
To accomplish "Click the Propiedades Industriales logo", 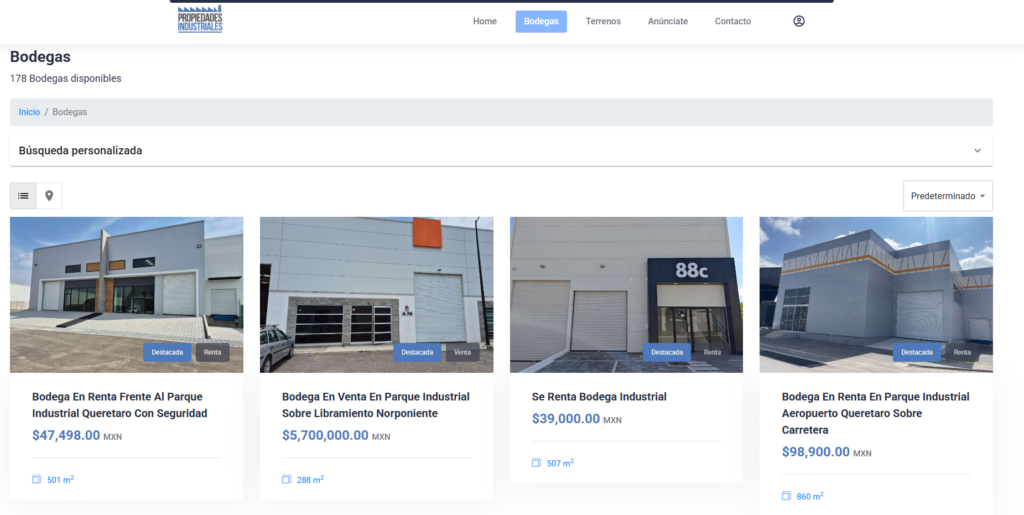I will tap(200, 20).
